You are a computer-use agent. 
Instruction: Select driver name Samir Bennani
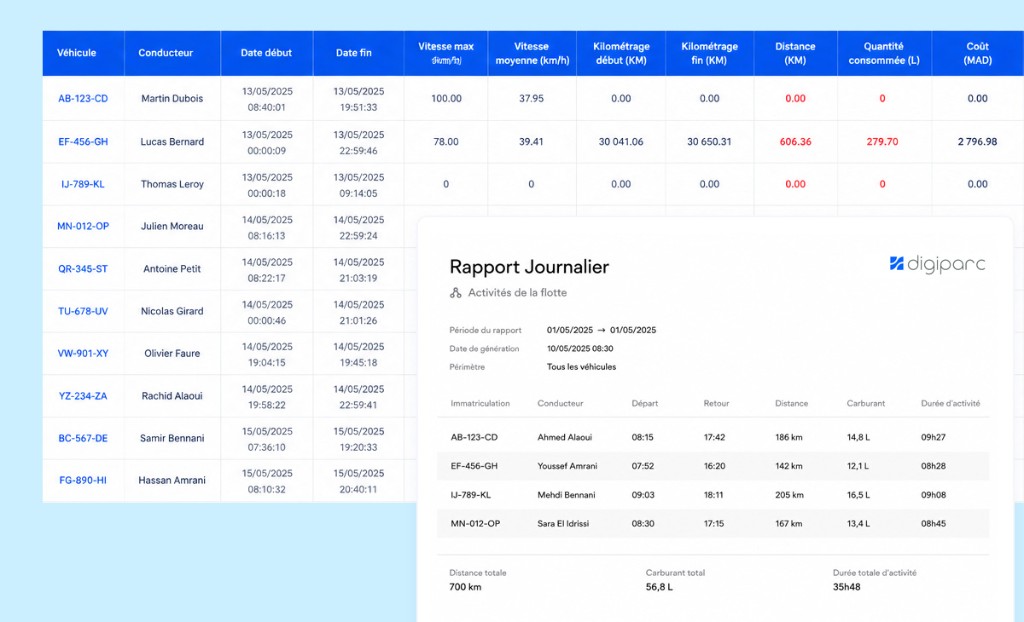pos(172,438)
